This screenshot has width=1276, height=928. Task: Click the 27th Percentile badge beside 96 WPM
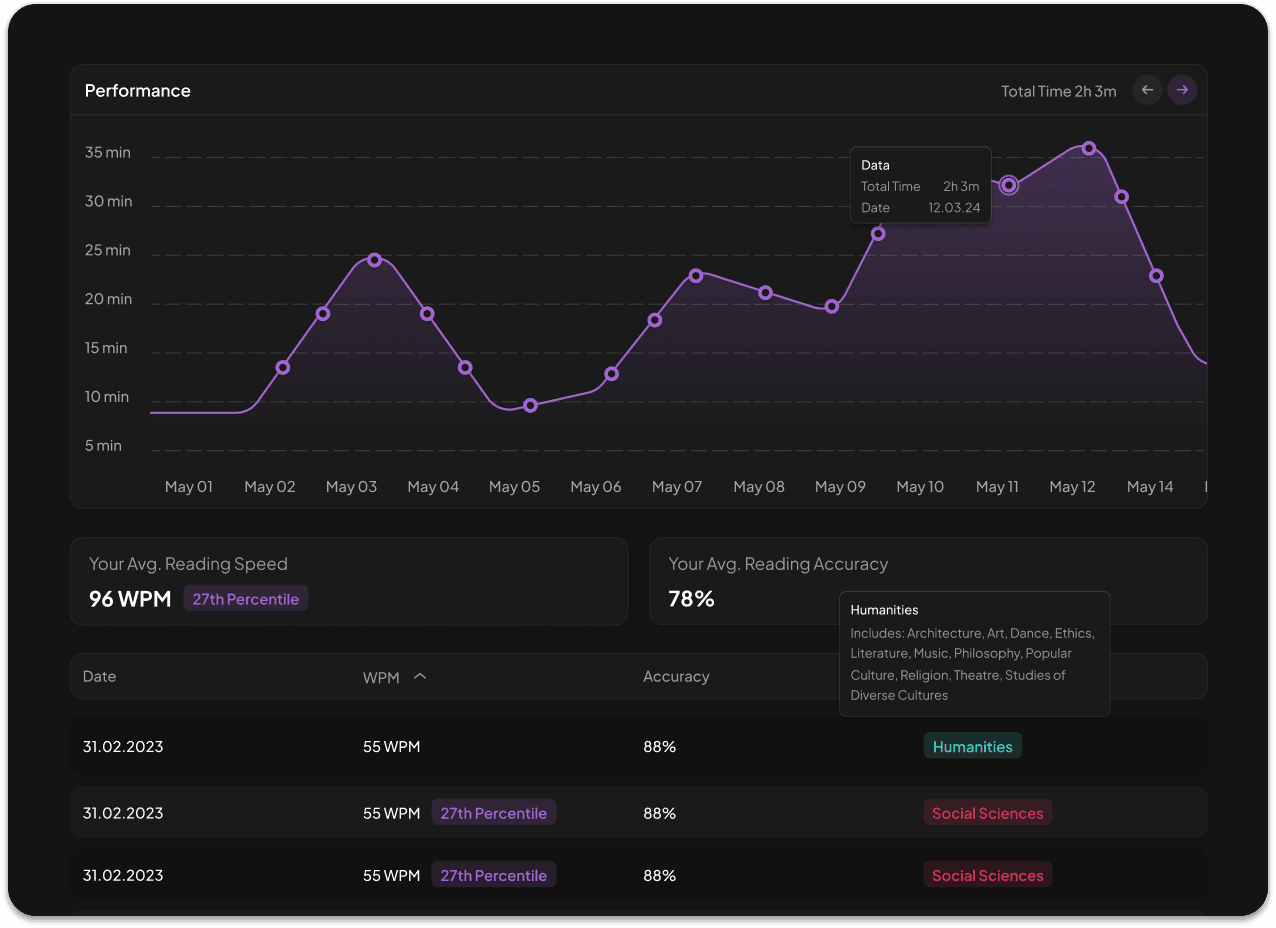point(246,599)
